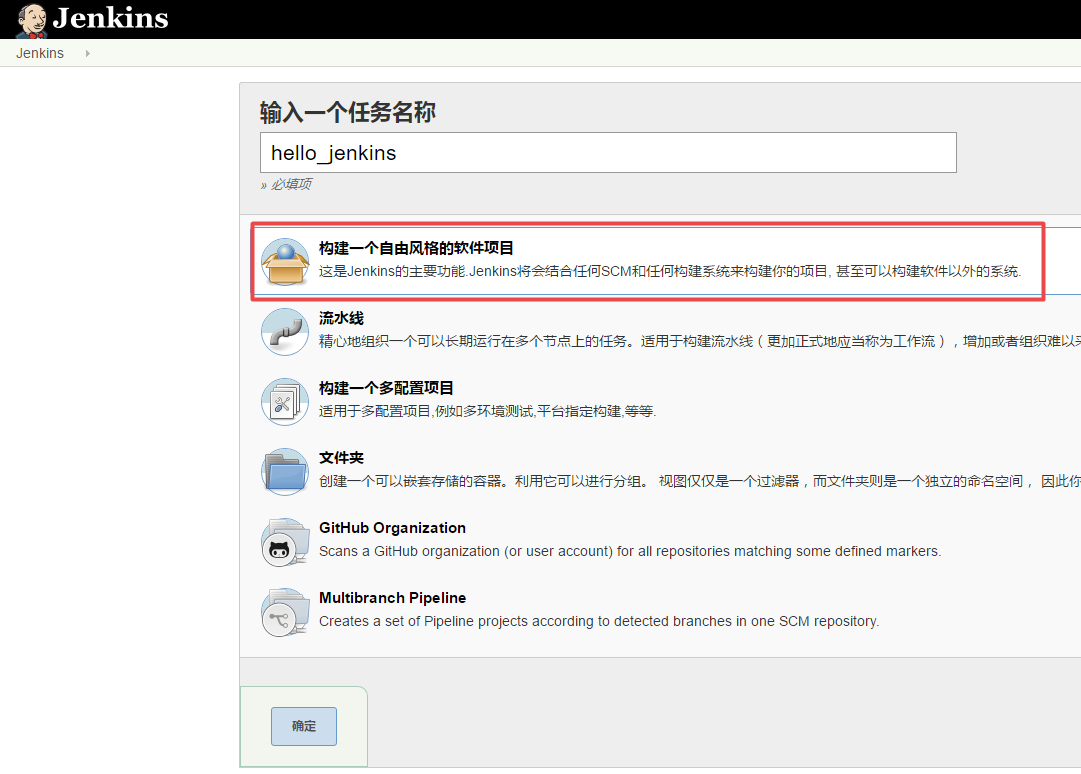Click the 确定 confirm button

click(304, 726)
